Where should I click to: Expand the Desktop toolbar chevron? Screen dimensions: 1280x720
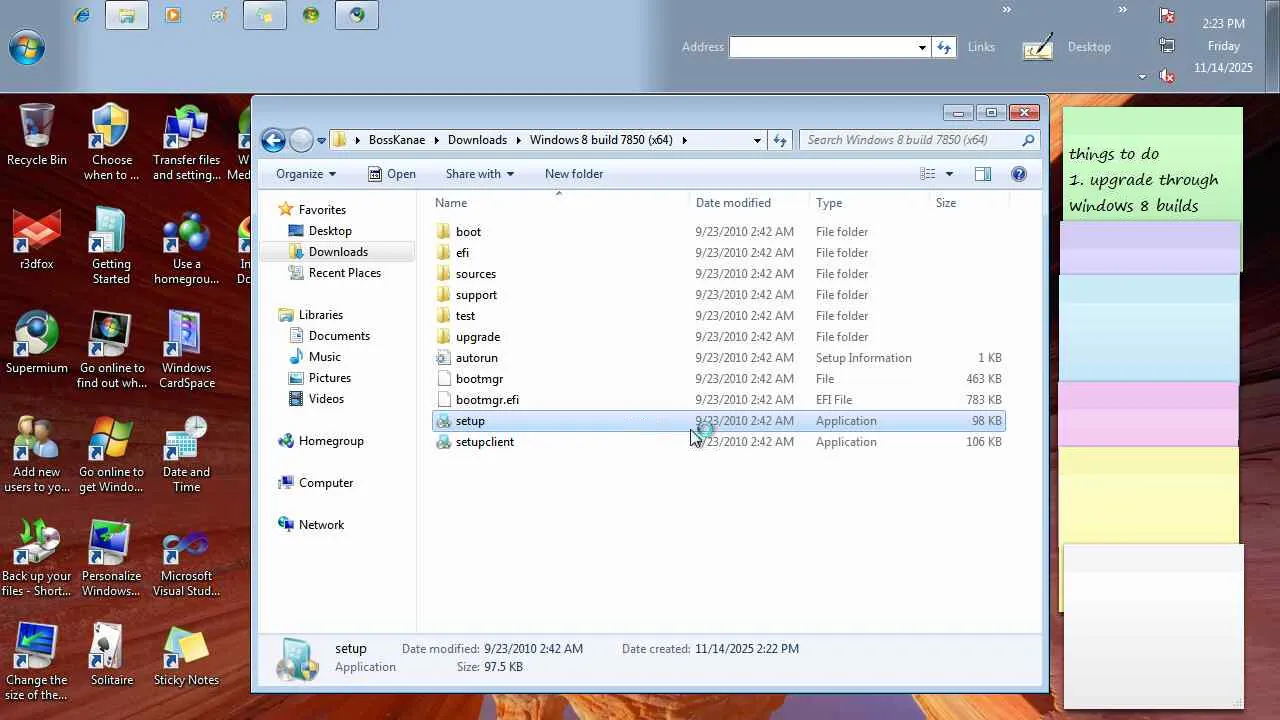click(x=1123, y=10)
